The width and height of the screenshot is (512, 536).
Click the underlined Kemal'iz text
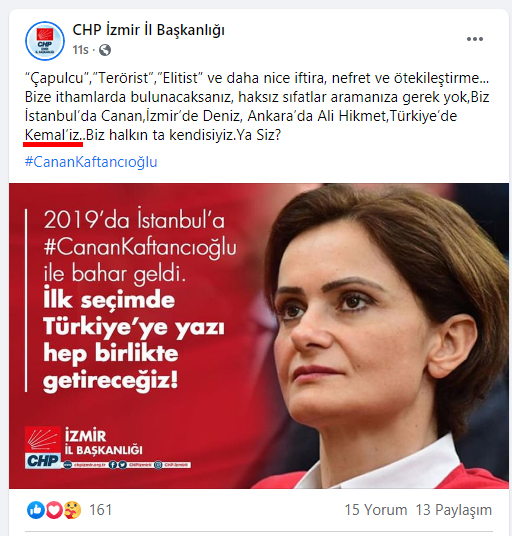click(53, 136)
